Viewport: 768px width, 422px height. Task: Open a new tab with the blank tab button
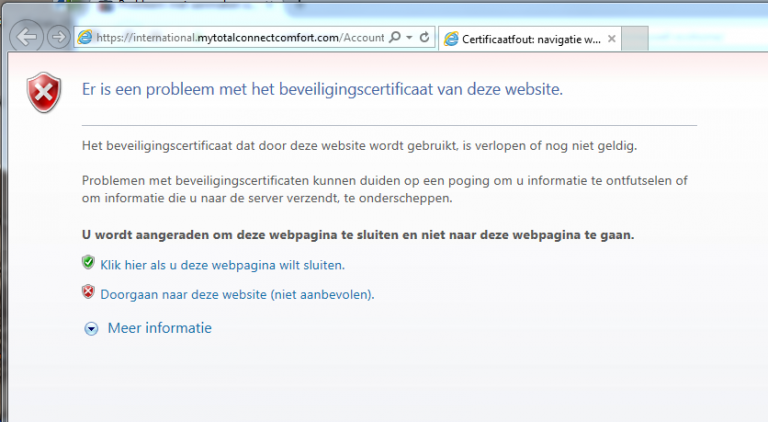pos(636,39)
